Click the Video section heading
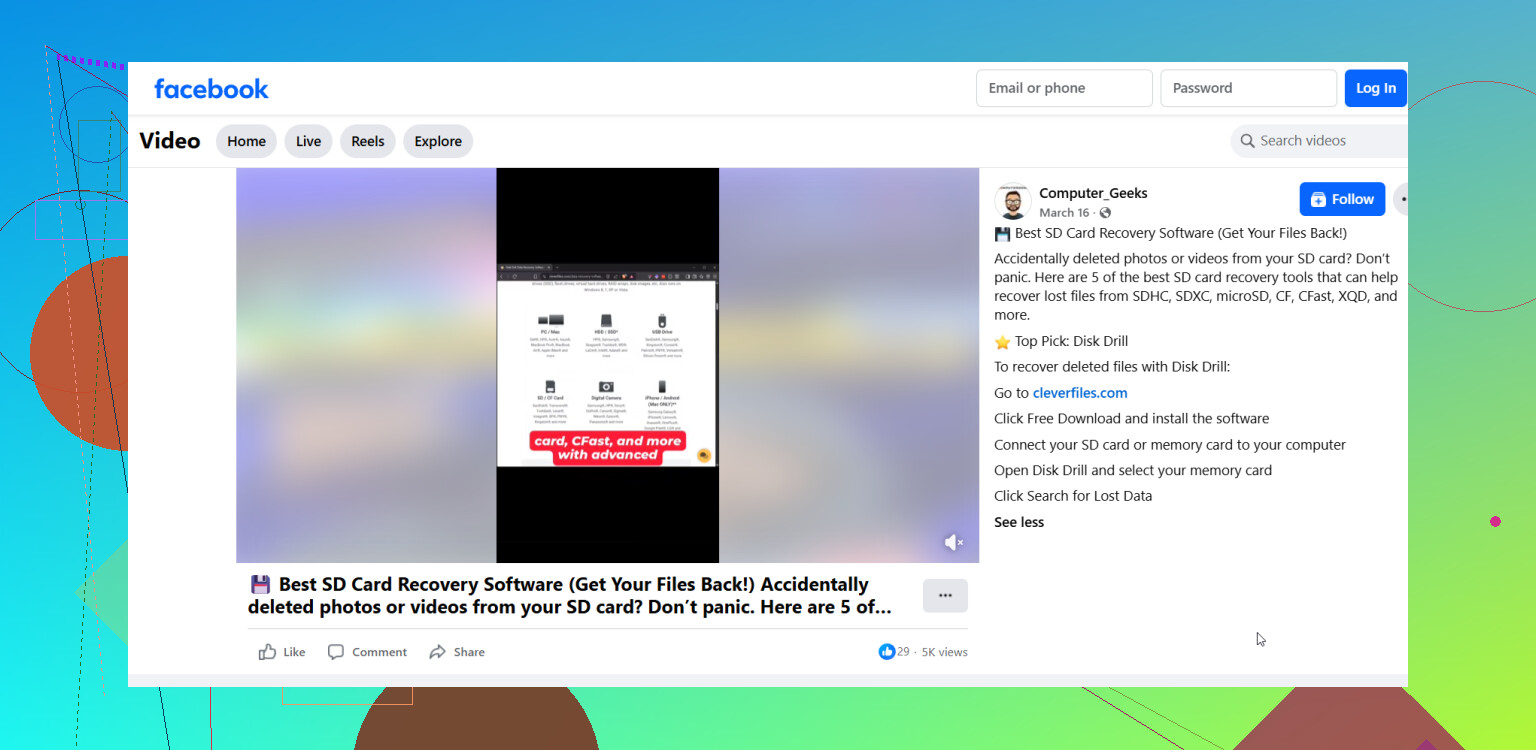This screenshot has width=1536, height=750. [170, 141]
